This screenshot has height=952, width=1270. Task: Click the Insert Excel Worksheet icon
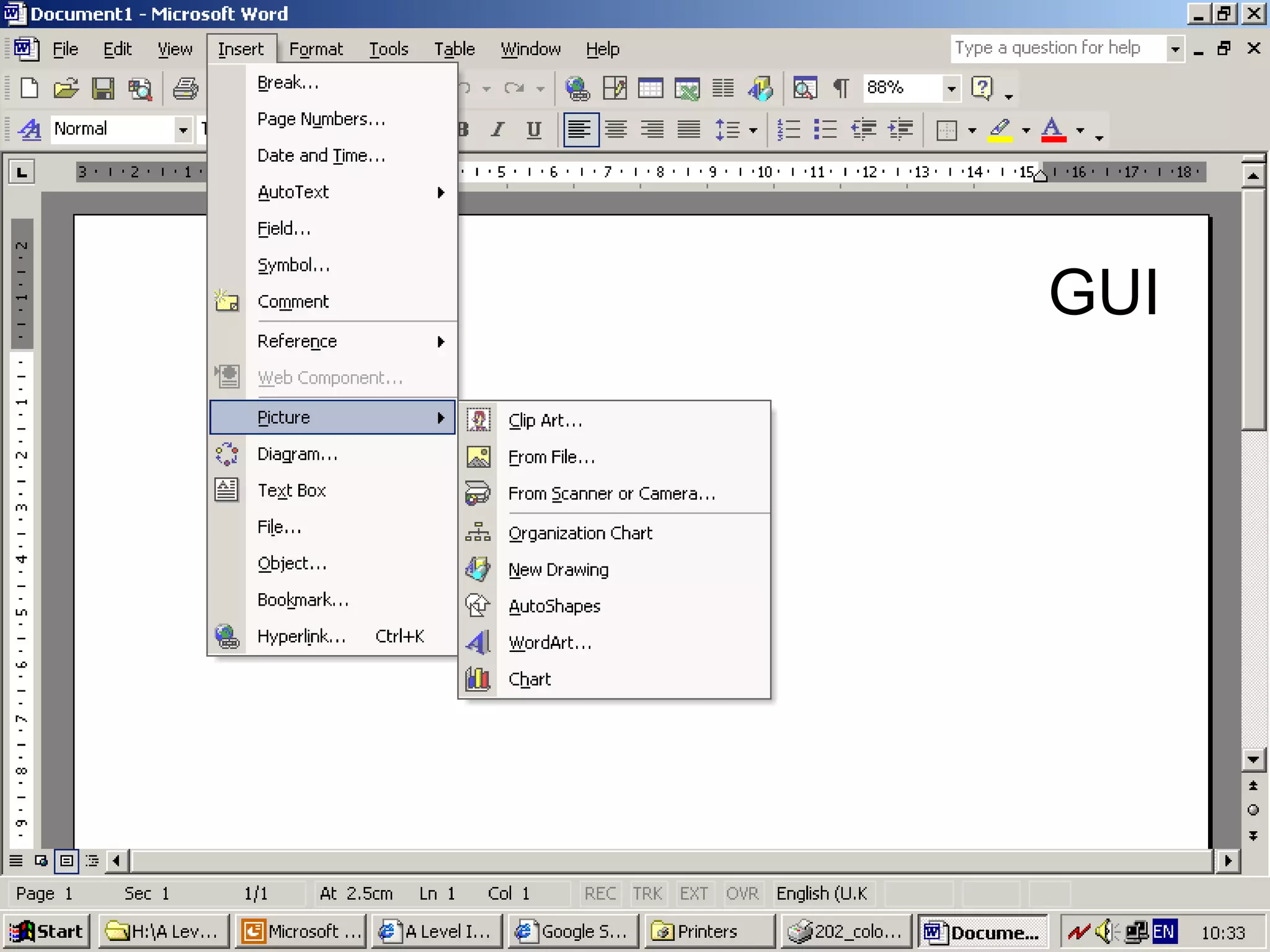(687, 88)
